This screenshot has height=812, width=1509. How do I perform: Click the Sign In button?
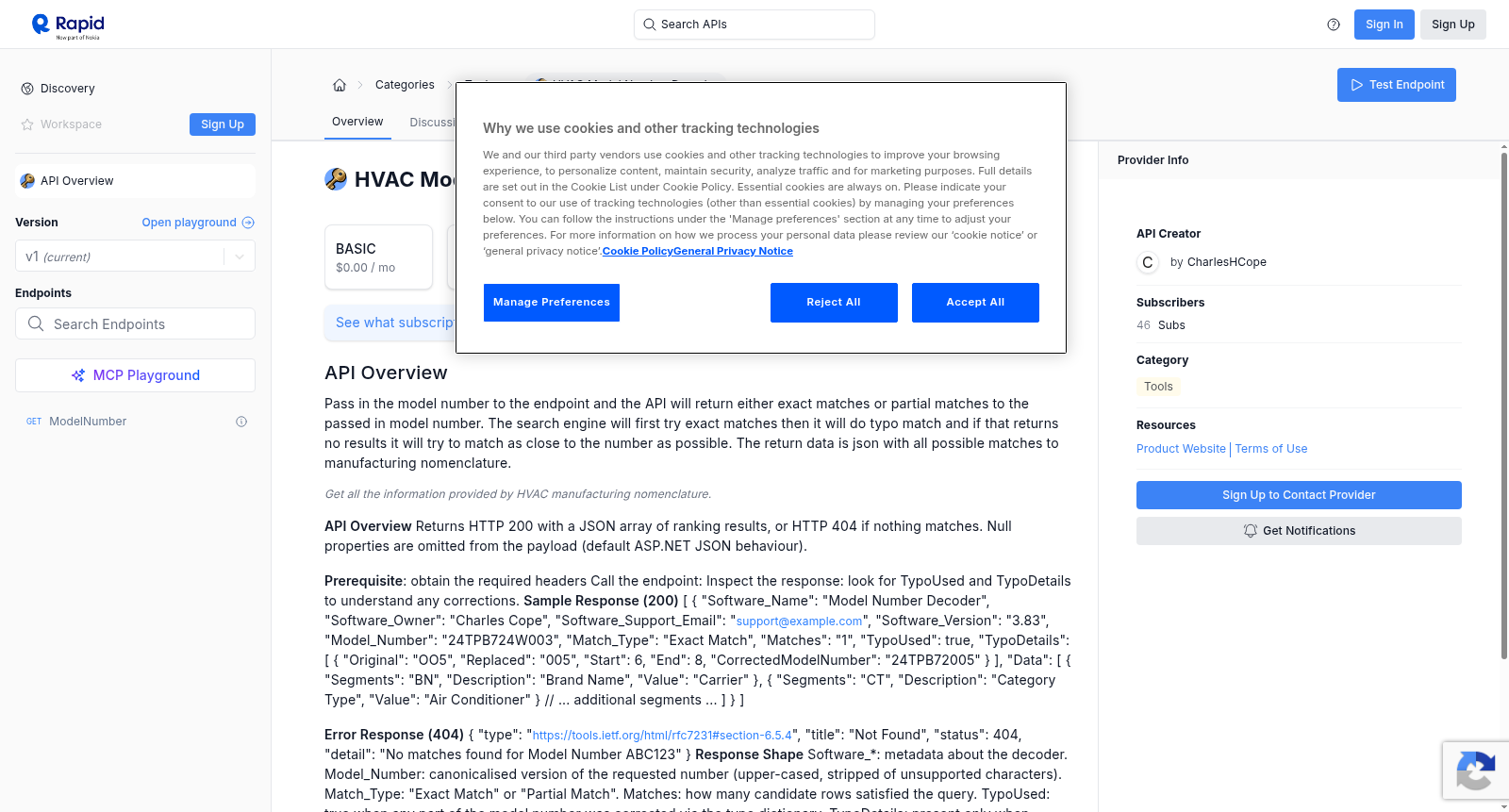[1385, 25]
